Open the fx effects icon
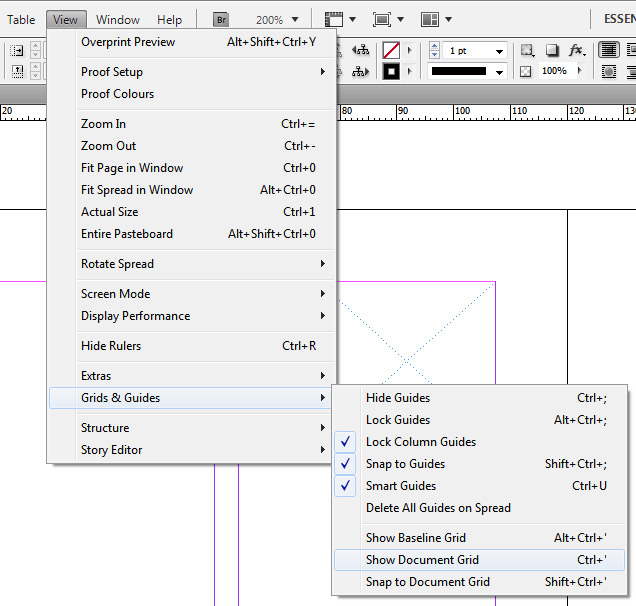636x606 pixels. coord(576,50)
